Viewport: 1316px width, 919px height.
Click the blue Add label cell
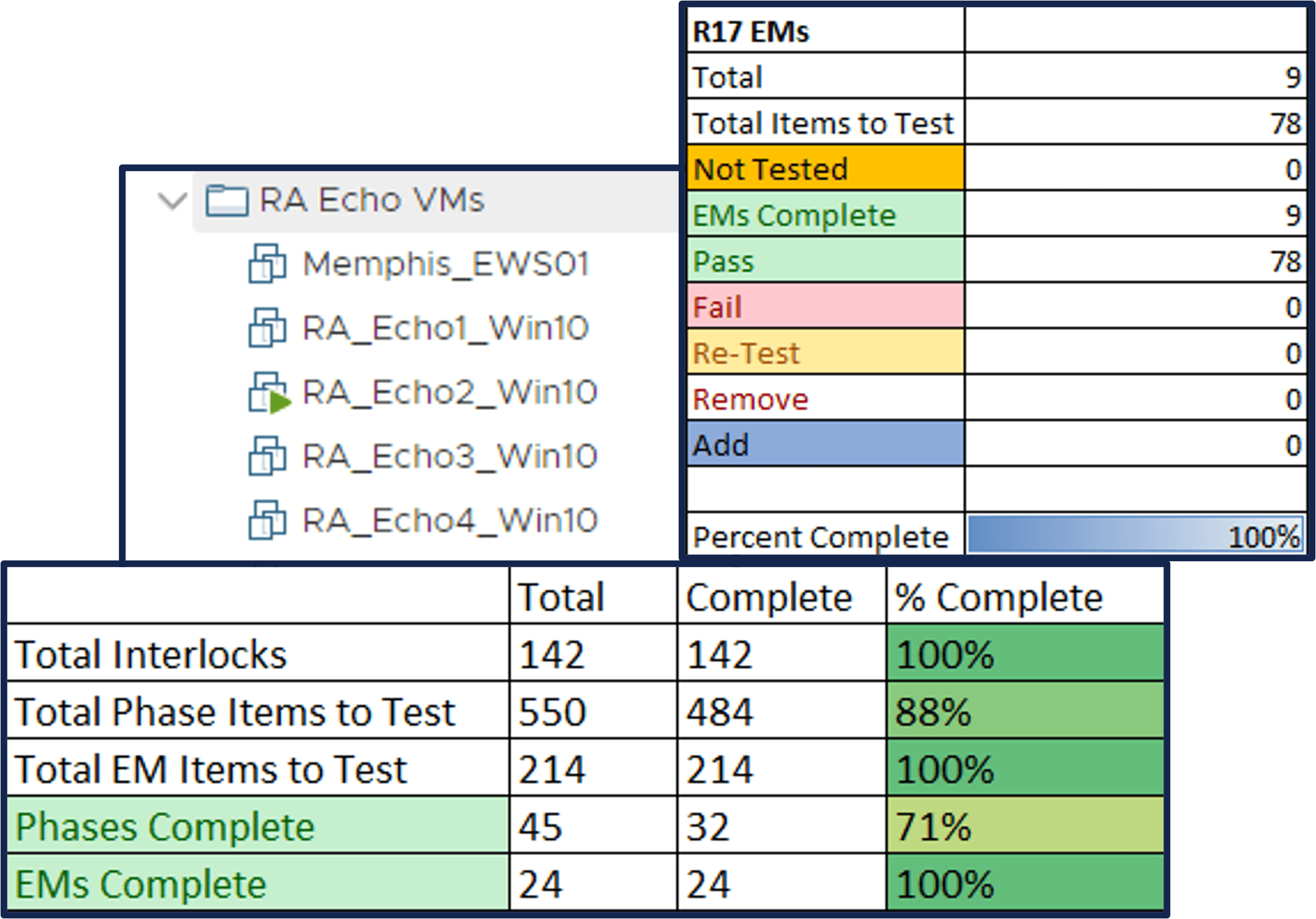826,444
